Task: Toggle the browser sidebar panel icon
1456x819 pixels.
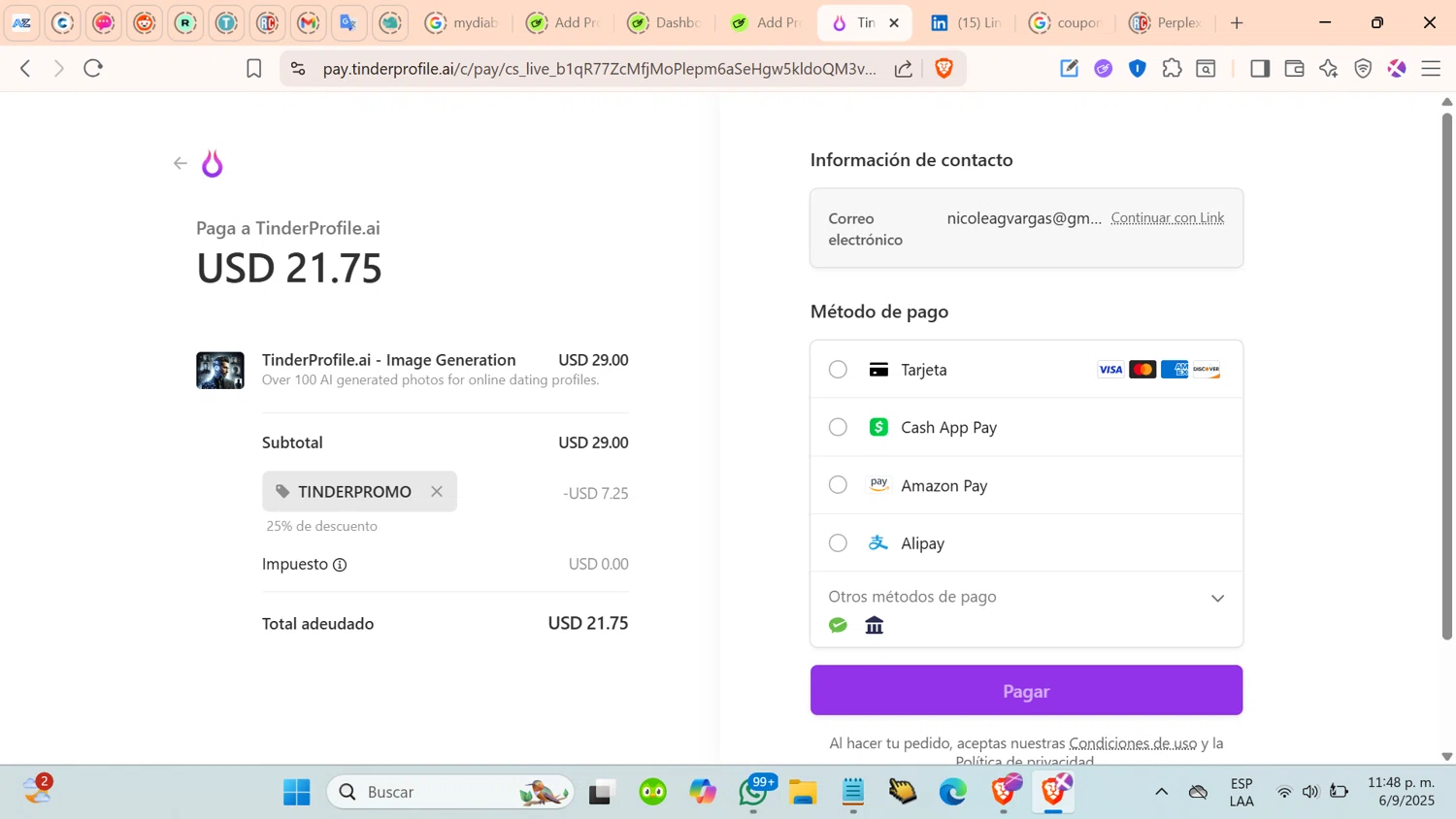Action: pyautogui.click(x=1260, y=68)
